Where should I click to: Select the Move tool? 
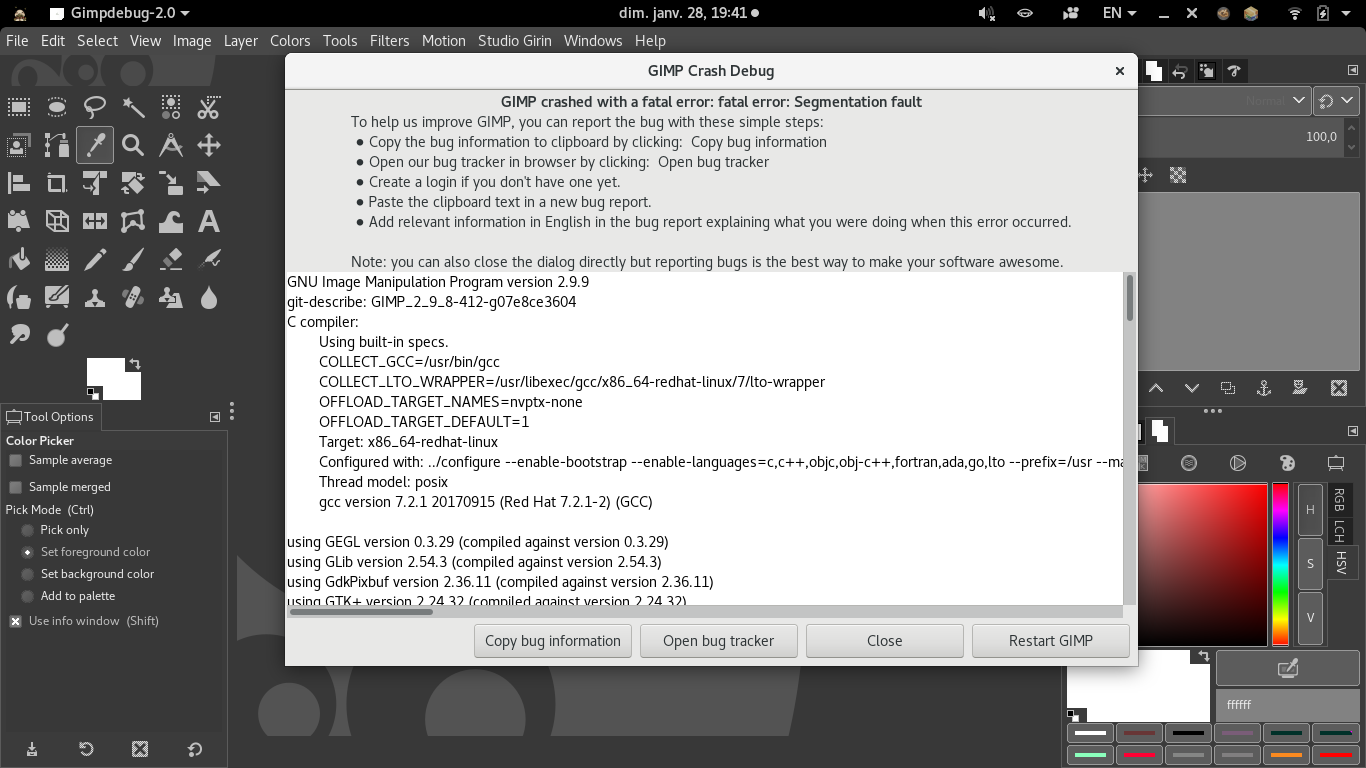[x=209, y=145]
